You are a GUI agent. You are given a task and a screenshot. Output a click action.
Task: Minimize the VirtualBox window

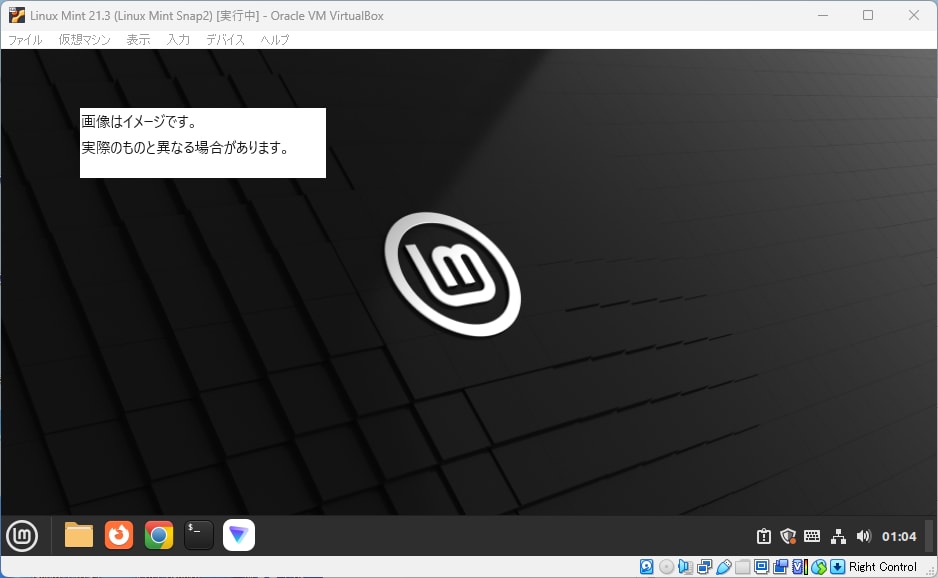point(823,15)
